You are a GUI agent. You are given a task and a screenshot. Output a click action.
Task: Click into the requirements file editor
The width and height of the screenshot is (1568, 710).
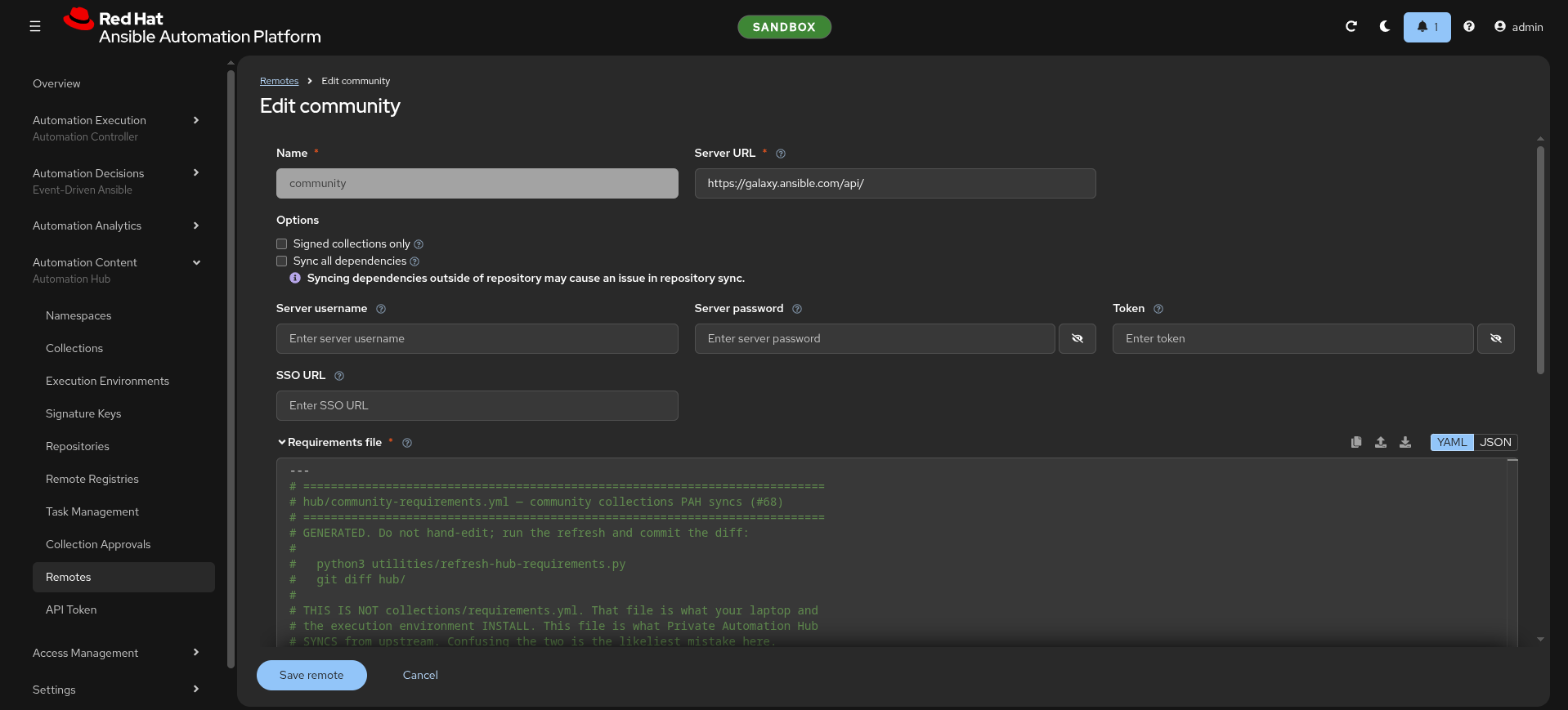[891, 552]
